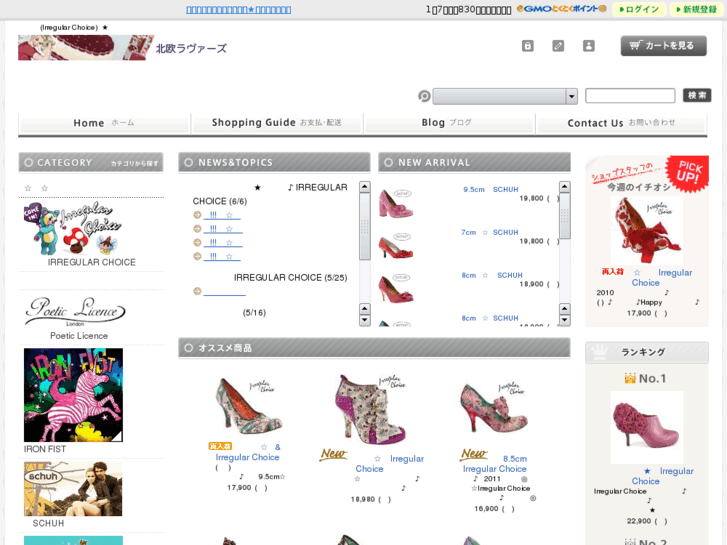Open the 9.5cm SCHUH new arrival link
This screenshot has height=545, width=727.
[x=491, y=189]
